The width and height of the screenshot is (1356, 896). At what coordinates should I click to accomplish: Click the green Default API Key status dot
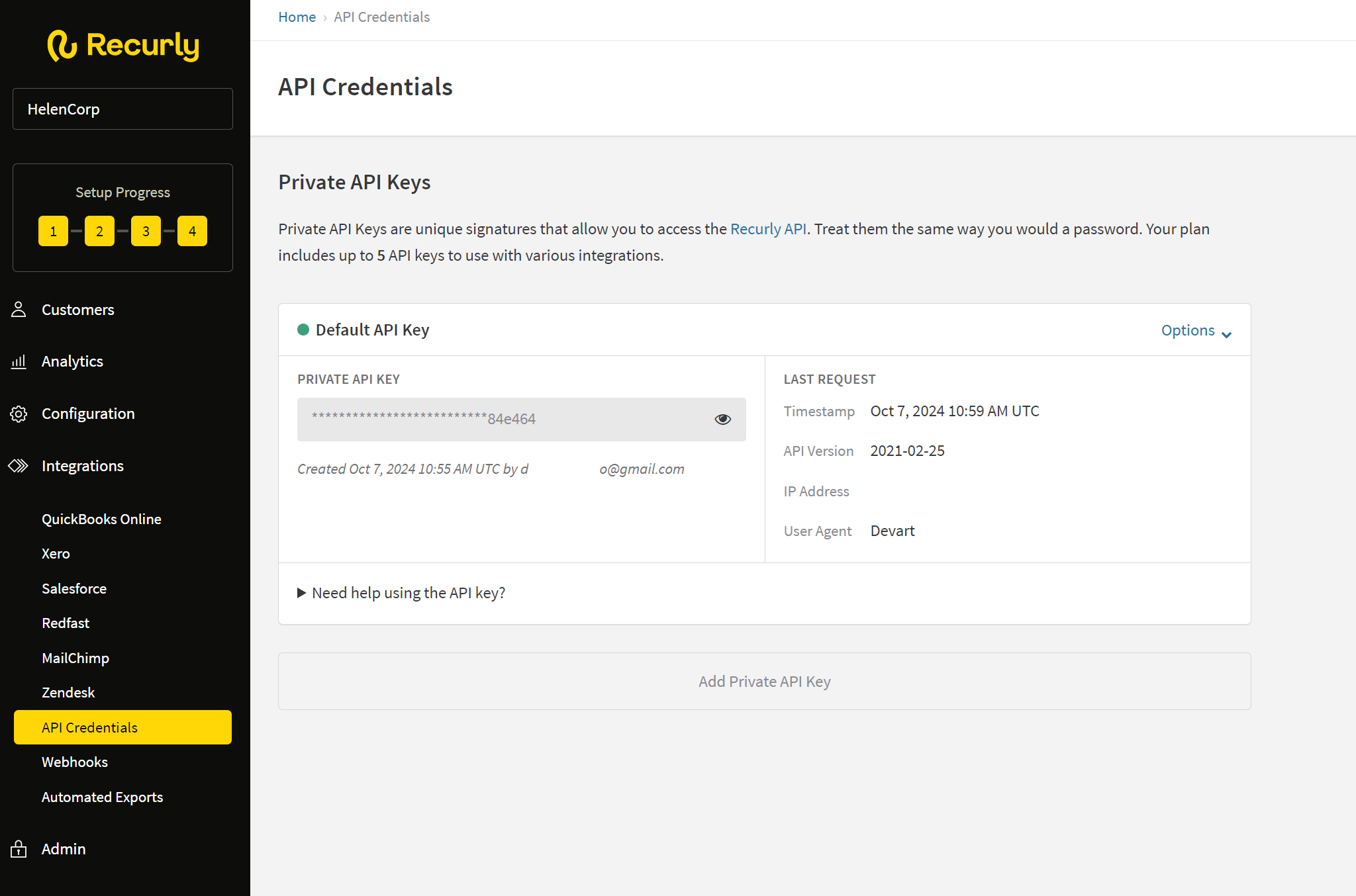tap(303, 330)
